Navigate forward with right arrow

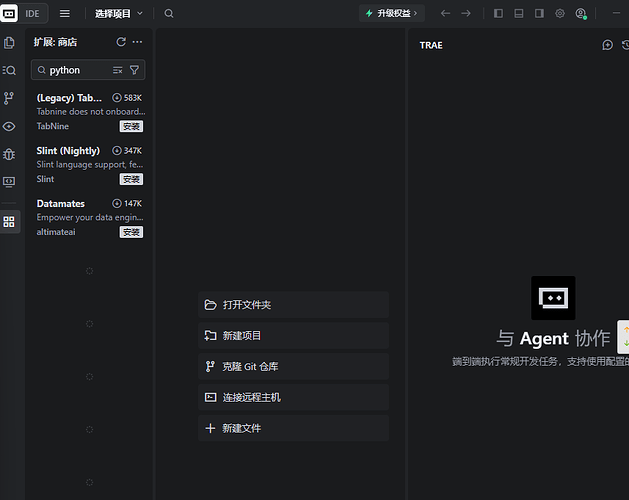pos(466,14)
